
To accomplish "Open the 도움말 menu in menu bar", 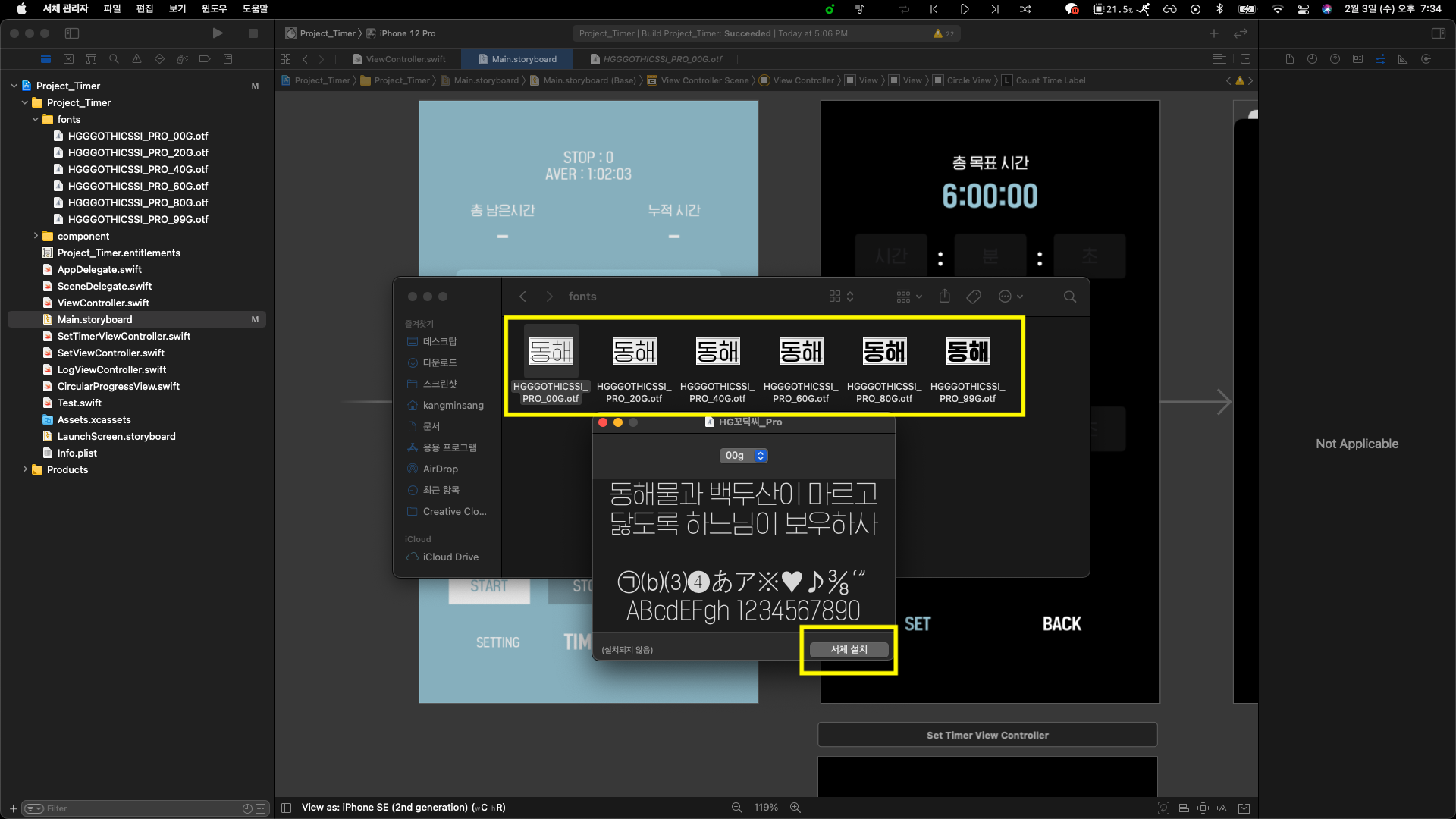I will click(x=256, y=9).
